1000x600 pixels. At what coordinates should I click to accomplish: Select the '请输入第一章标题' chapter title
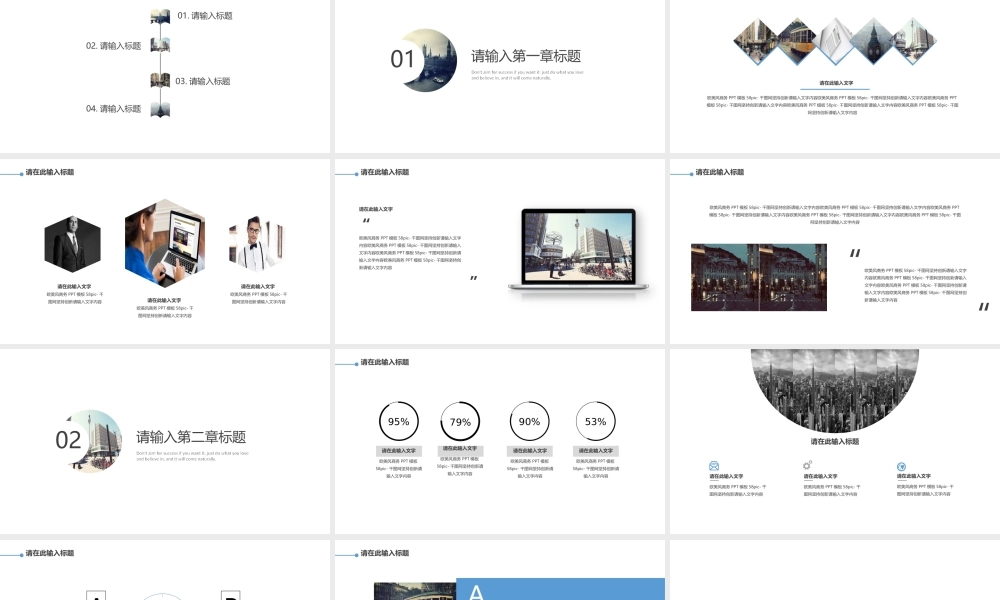(x=526, y=56)
